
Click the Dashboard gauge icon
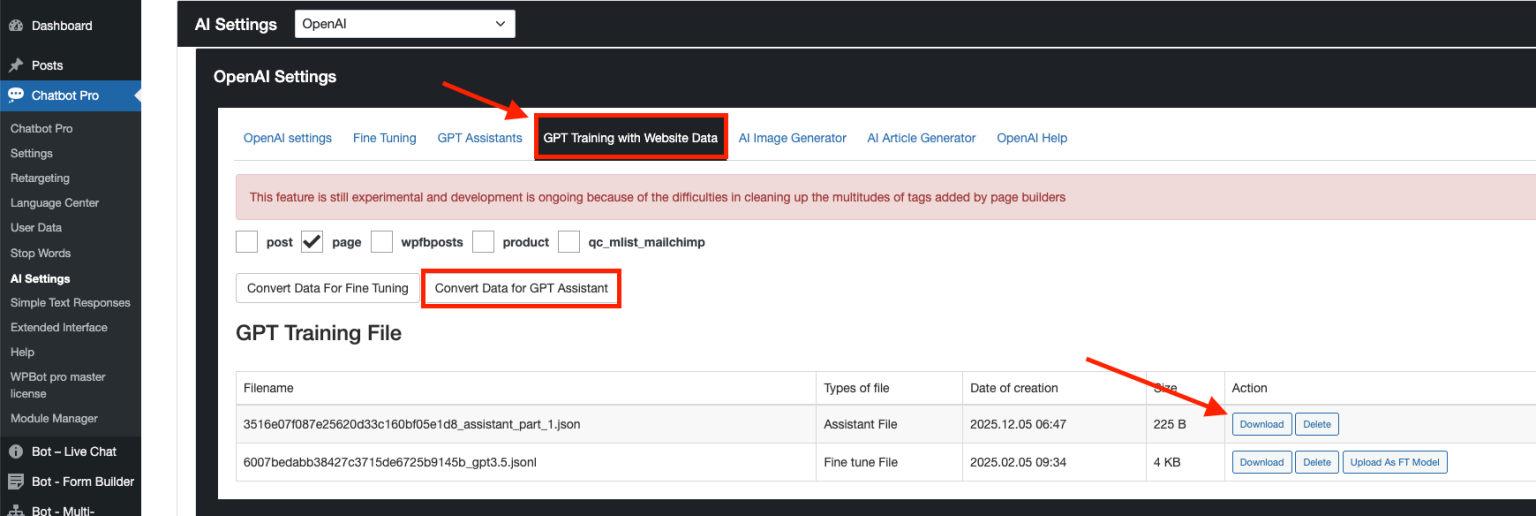pos(16,26)
